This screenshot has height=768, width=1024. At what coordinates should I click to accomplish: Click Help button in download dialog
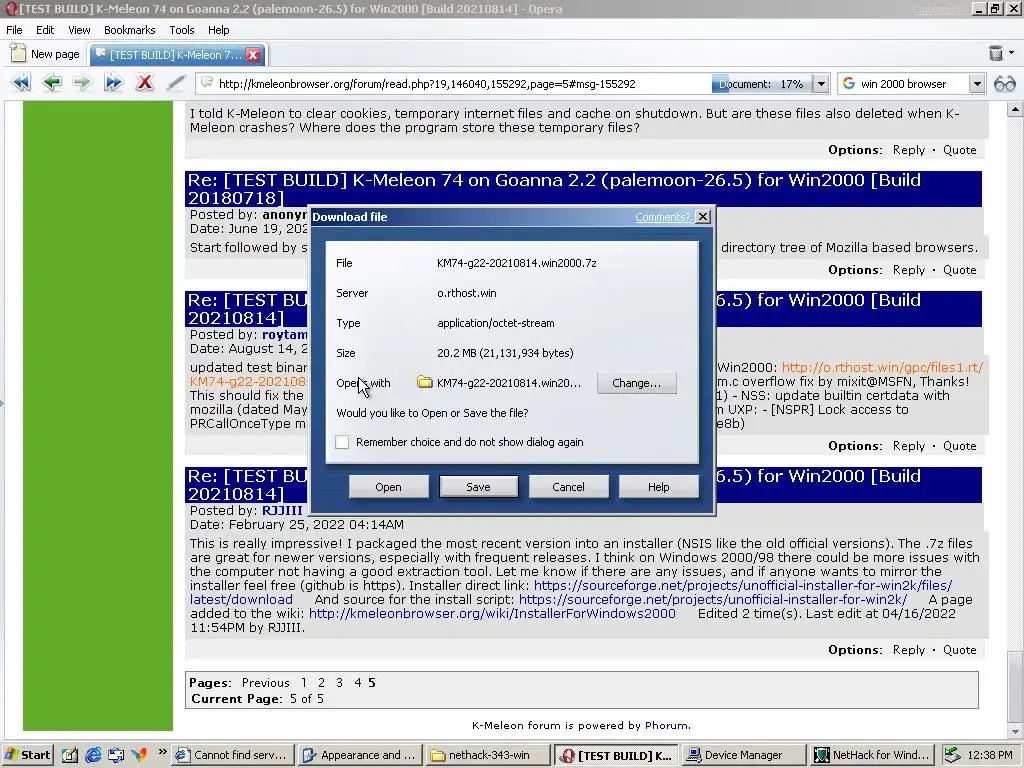pos(658,487)
